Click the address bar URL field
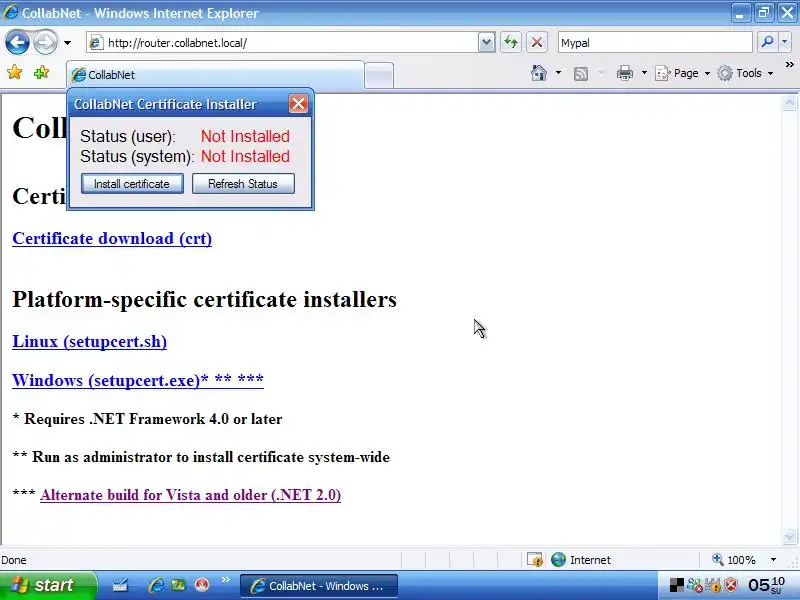 coord(282,43)
